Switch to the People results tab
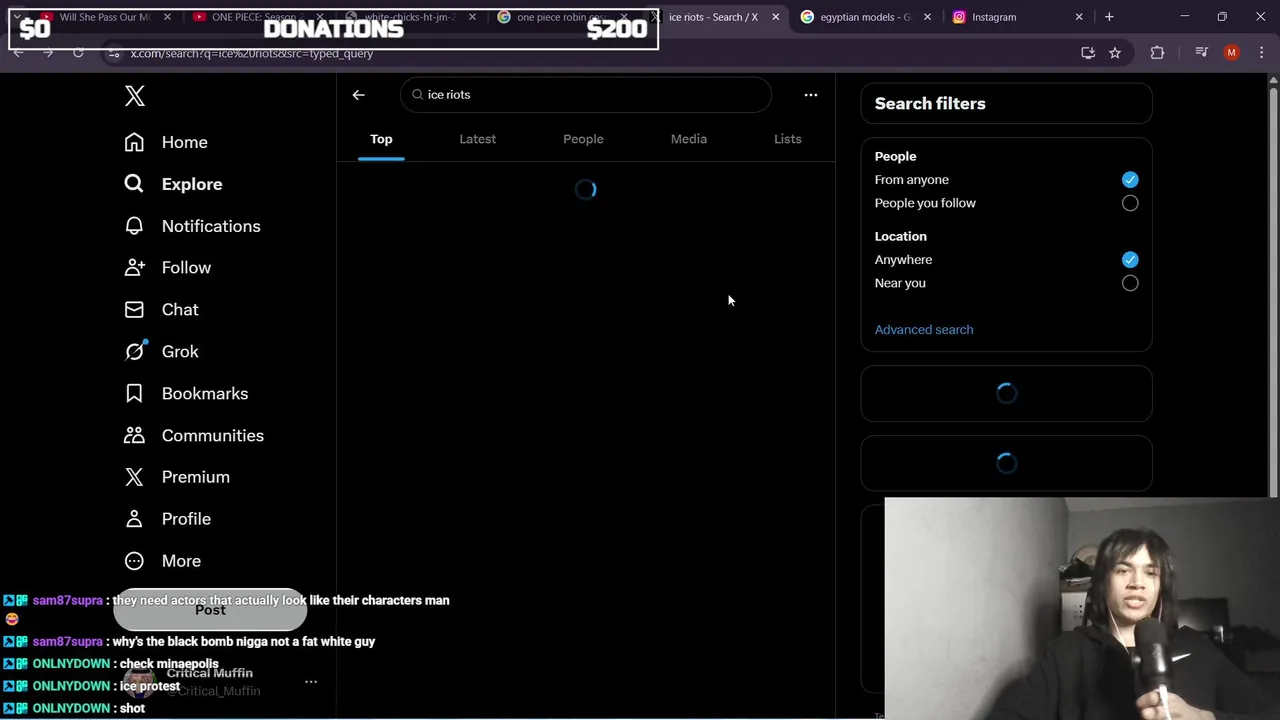 tap(583, 139)
